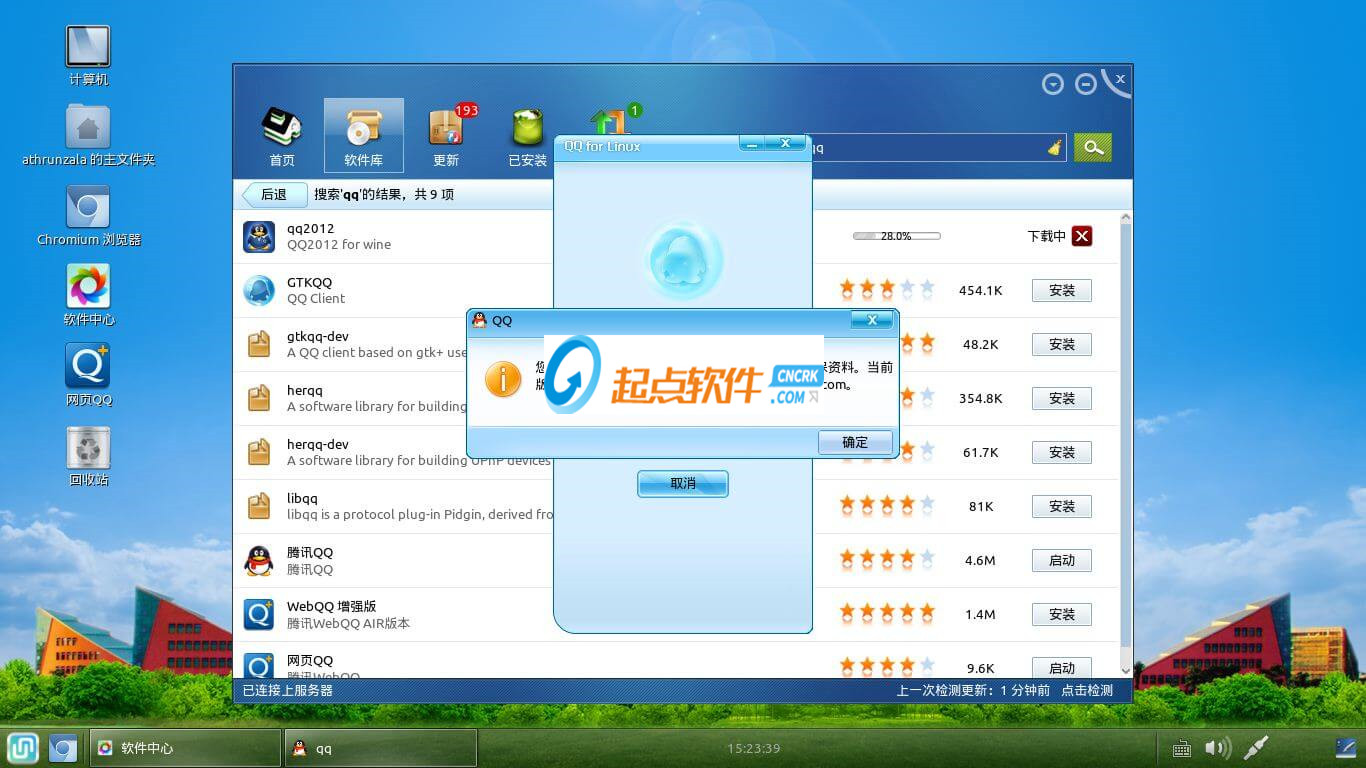Click 点击检测 to check for updates
This screenshot has height=768, width=1366.
[1087, 690]
